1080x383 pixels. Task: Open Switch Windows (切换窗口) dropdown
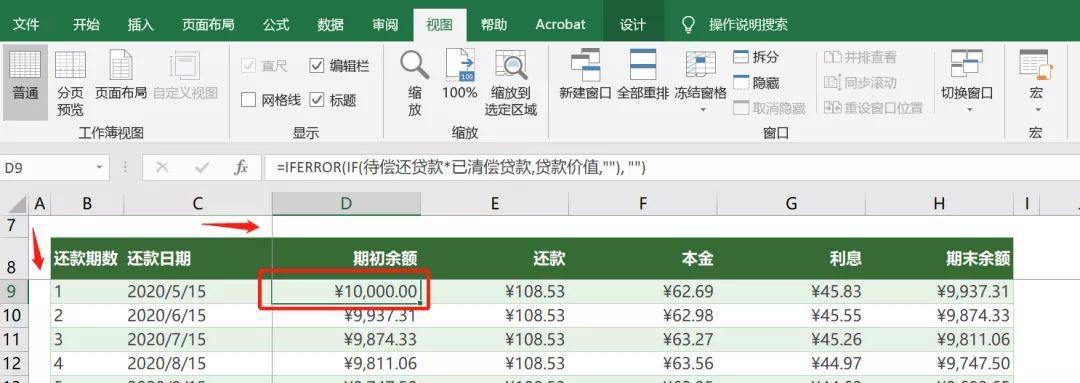point(967,82)
